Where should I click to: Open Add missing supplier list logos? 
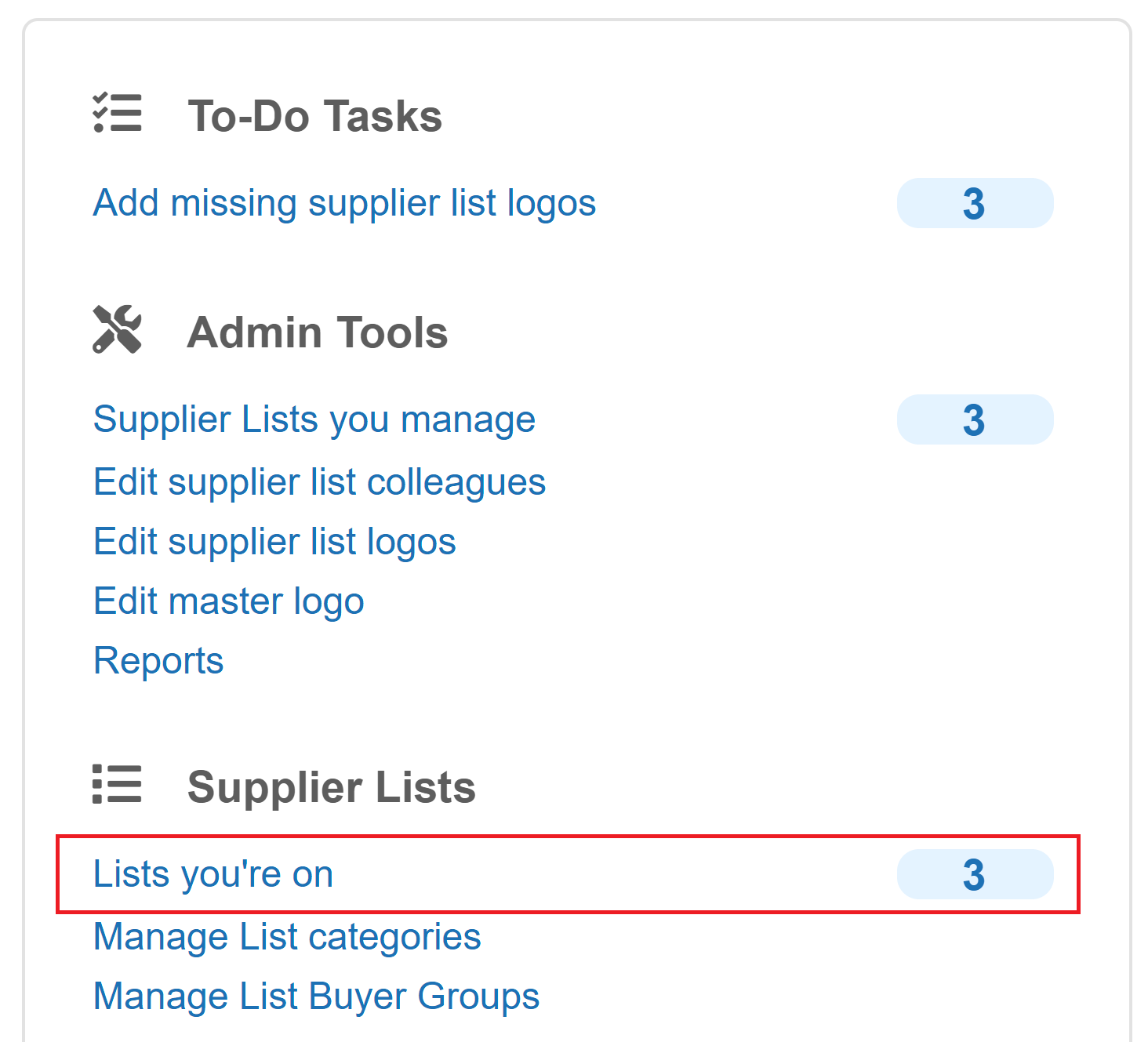[344, 203]
